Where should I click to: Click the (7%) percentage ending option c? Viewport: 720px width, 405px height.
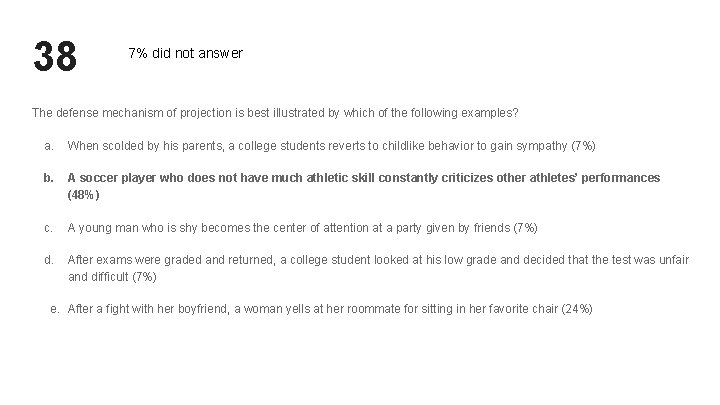click(x=526, y=228)
